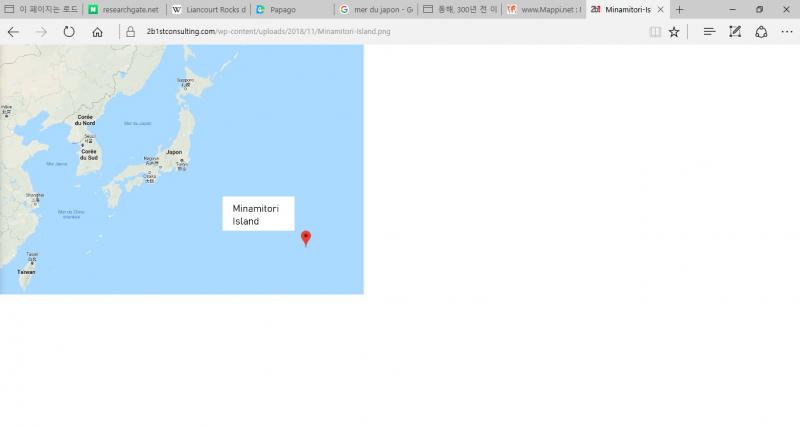The image size is (800, 427).
Task: Click the Share icon in toolbar
Action: [761, 31]
